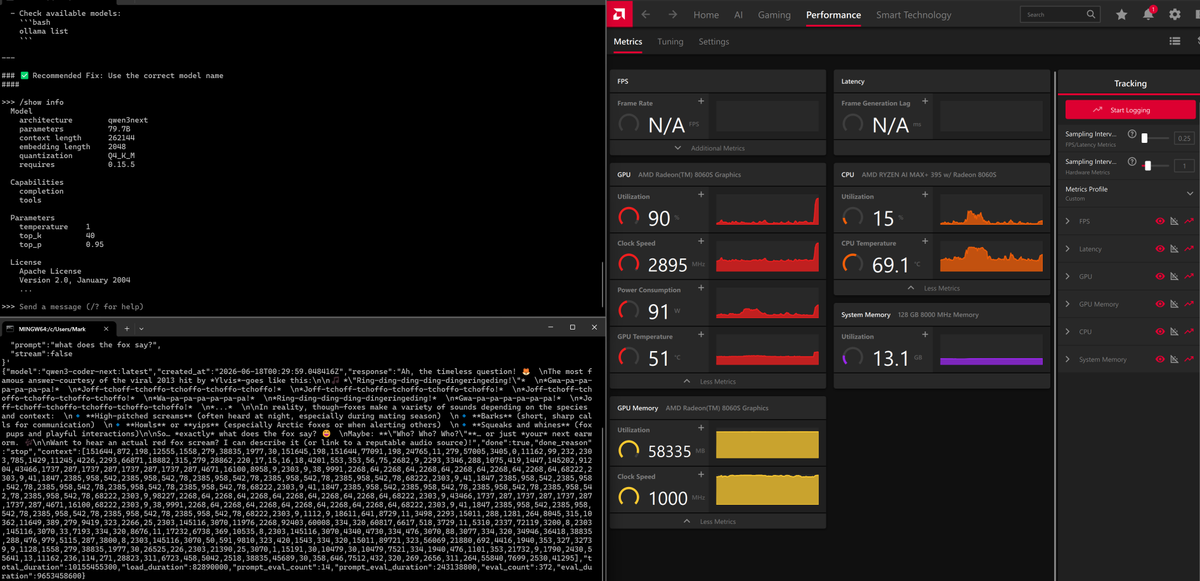The image size is (1200, 581).
Task: Open the Settings sub-tab
Action: tap(714, 42)
